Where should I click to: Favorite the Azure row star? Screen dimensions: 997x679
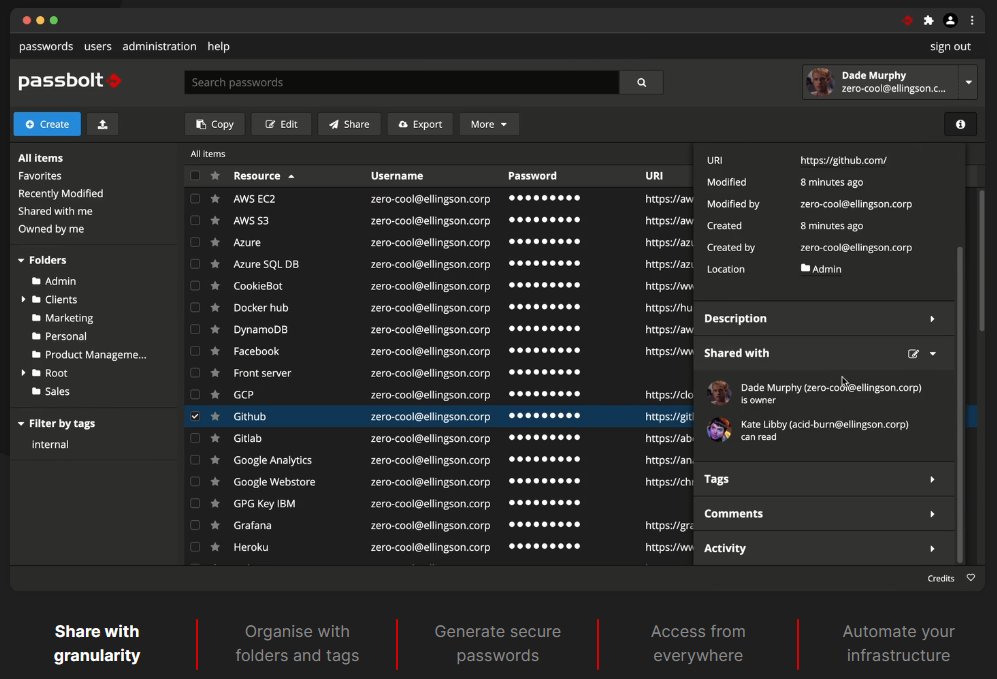[215, 242]
